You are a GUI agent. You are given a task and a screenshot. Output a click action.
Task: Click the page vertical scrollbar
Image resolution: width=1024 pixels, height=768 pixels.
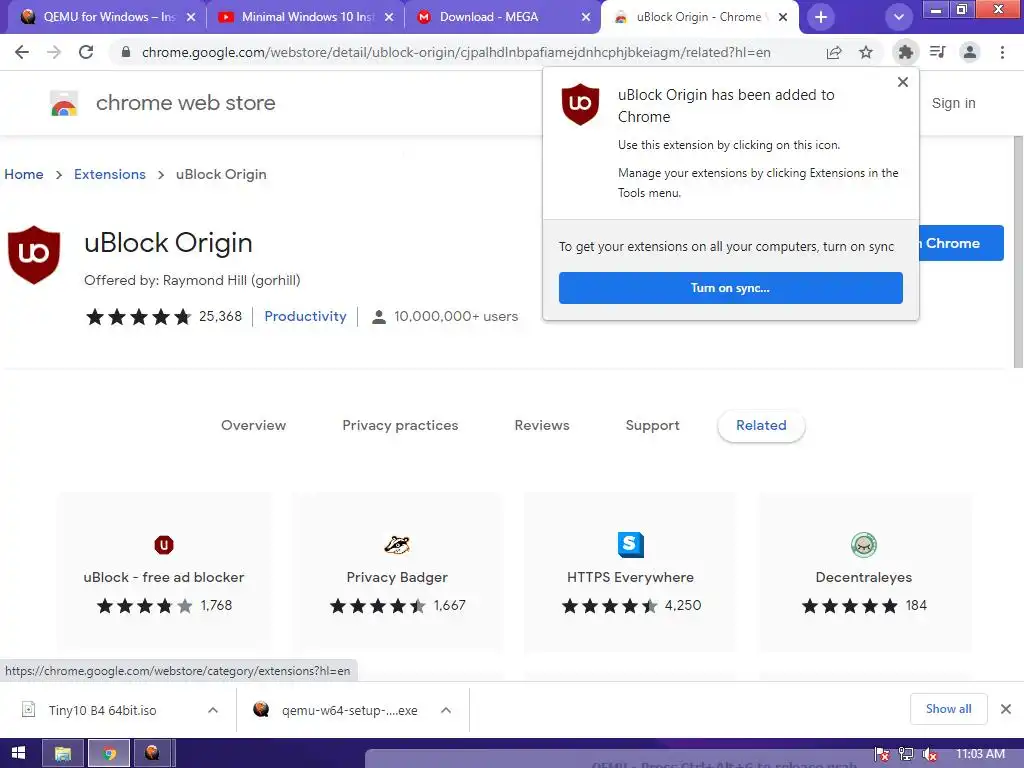(1017, 251)
